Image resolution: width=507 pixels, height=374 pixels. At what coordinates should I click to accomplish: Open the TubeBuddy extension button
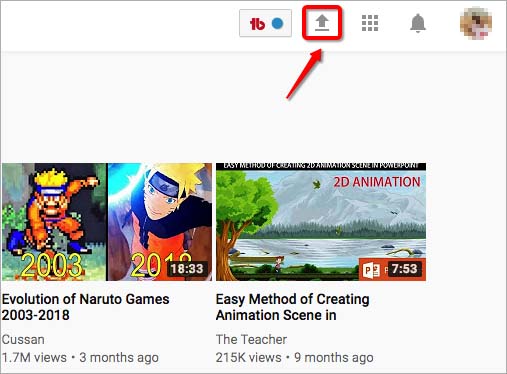pos(265,23)
